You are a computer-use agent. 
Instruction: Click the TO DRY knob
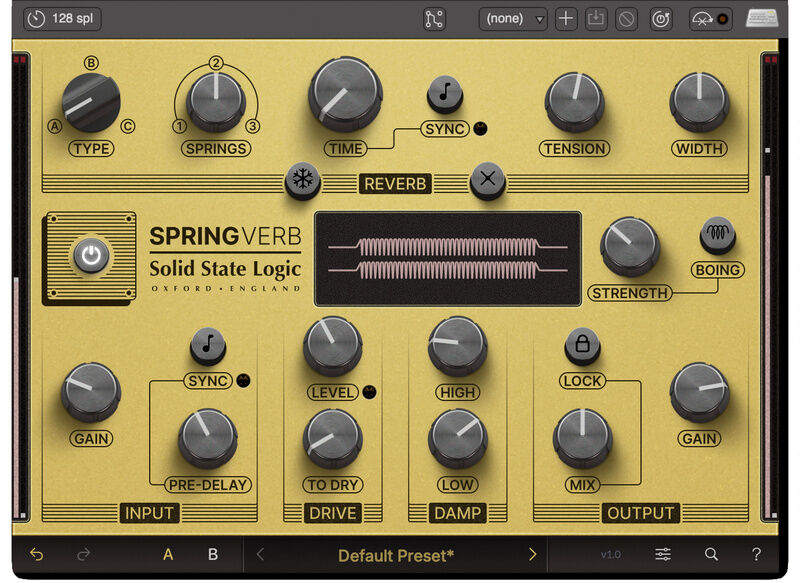point(333,439)
